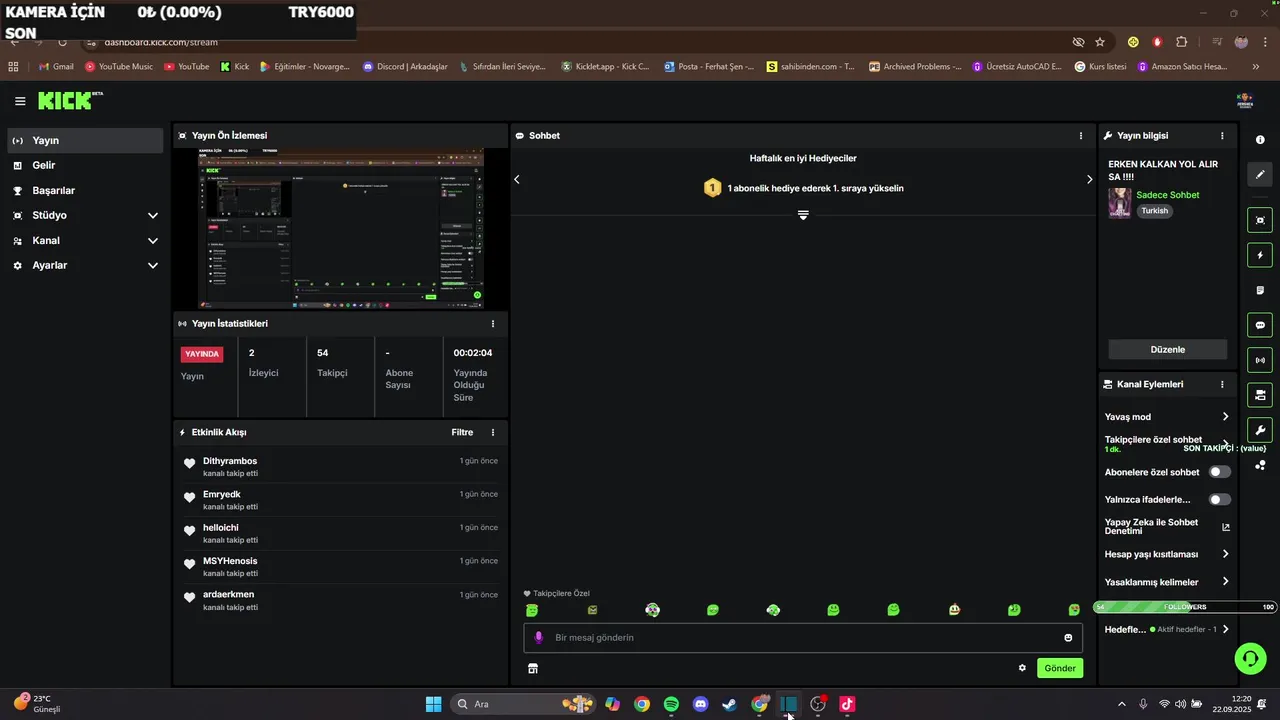1280x720 pixels.
Task: Open Yayın İstatistikleri three-dot menu
Action: point(492,324)
